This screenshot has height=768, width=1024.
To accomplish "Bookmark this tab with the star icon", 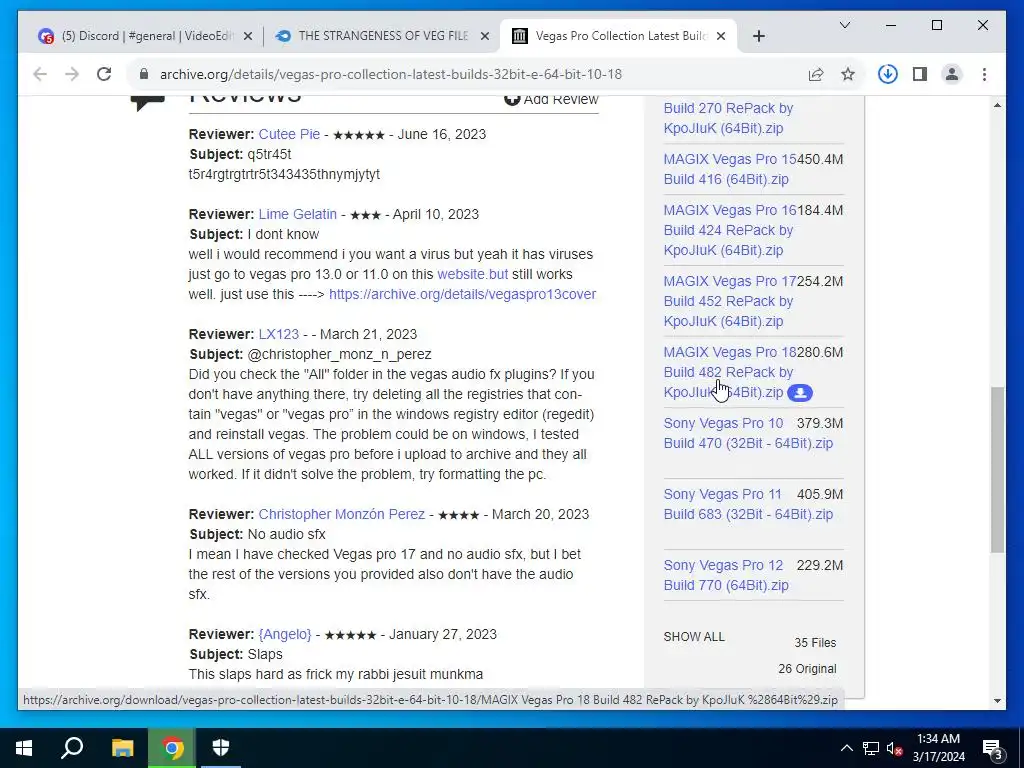I will [848, 74].
